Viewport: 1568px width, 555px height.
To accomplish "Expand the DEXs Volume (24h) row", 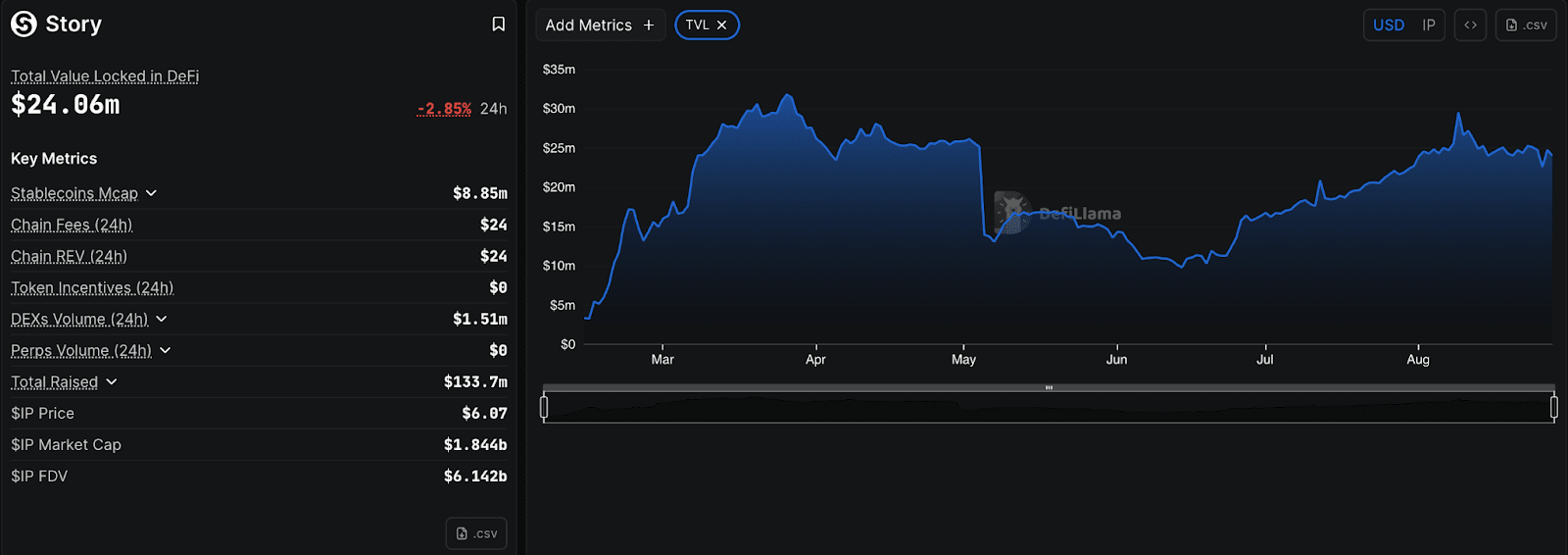I will coord(162,319).
